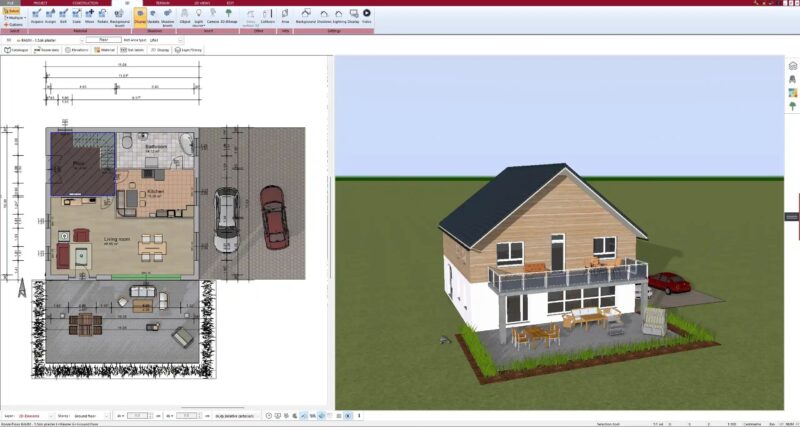
Task: Toggle the Options setting under Select
Action: [x=14, y=24]
